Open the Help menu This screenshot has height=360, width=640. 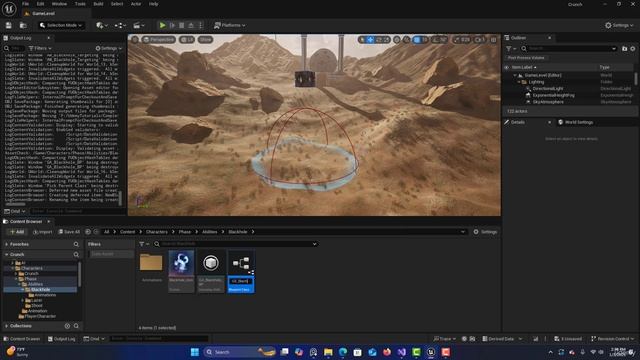[x=153, y=4]
